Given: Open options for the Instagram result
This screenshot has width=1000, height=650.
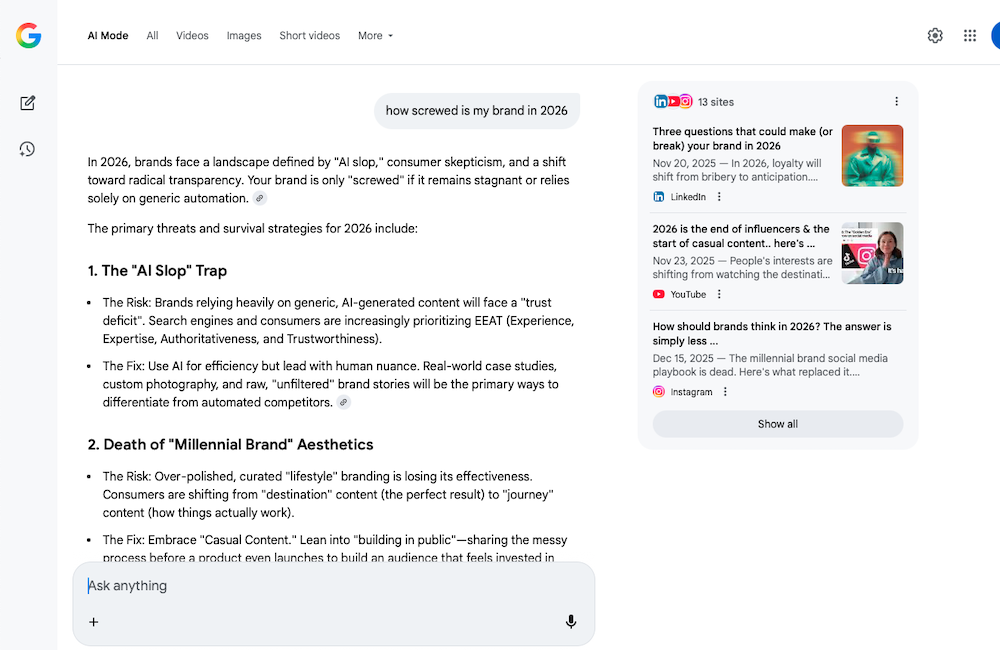Looking at the screenshot, I should 725,392.
